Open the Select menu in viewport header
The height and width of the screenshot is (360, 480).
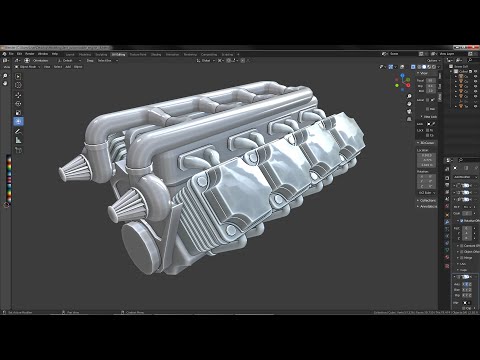coord(58,67)
